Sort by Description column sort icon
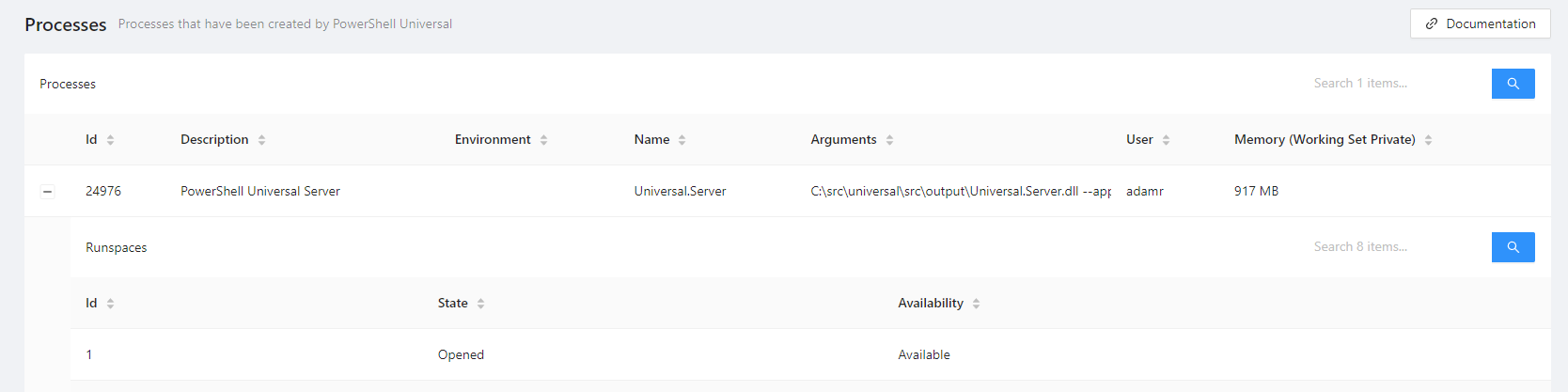The height and width of the screenshot is (392, 1568). (x=261, y=140)
